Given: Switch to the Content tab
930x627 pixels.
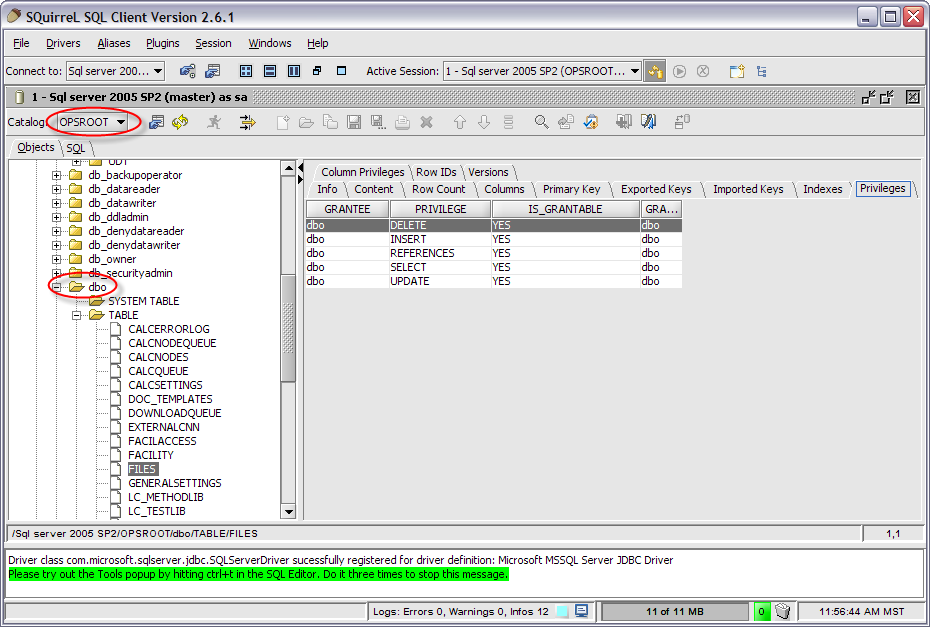Looking at the screenshot, I should pos(374,189).
